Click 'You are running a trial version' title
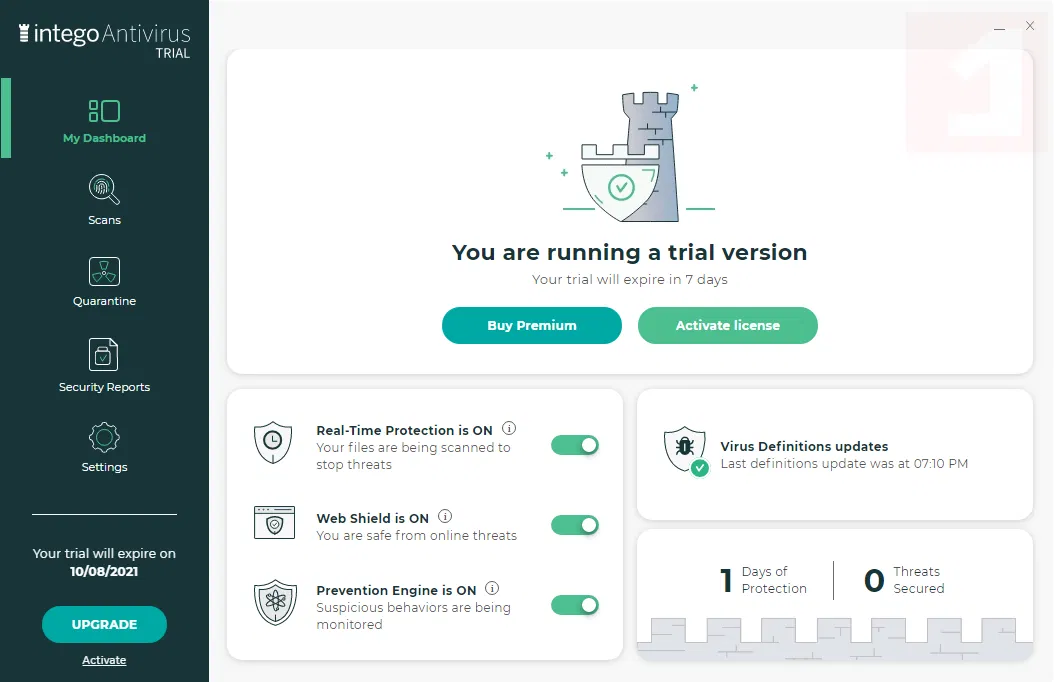This screenshot has width=1054, height=682. pos(629,253)
